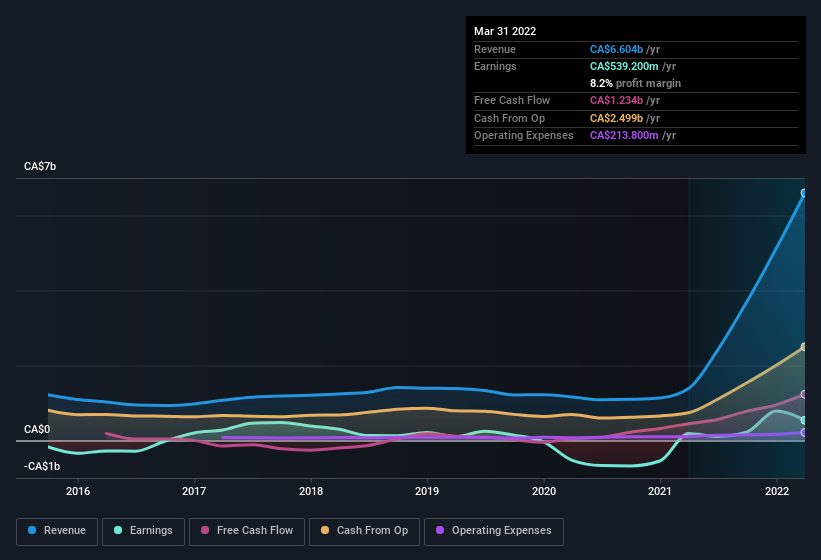The image size is (821, 560).
Task: Click the CA$7b y-axis label
Action: (x=40, y=166)
